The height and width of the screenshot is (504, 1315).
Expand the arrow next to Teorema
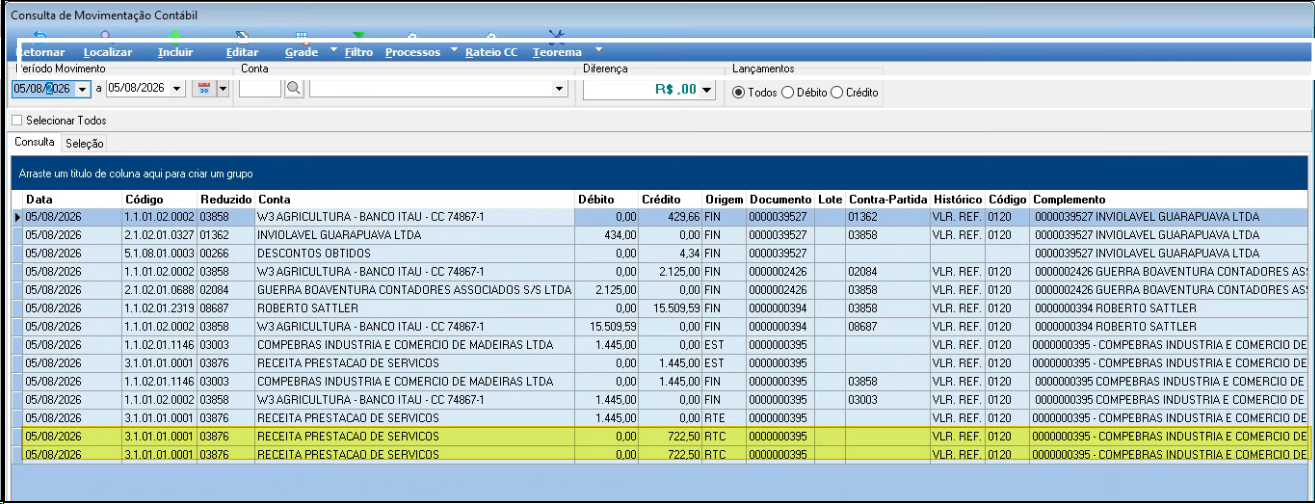click(598, 50)
